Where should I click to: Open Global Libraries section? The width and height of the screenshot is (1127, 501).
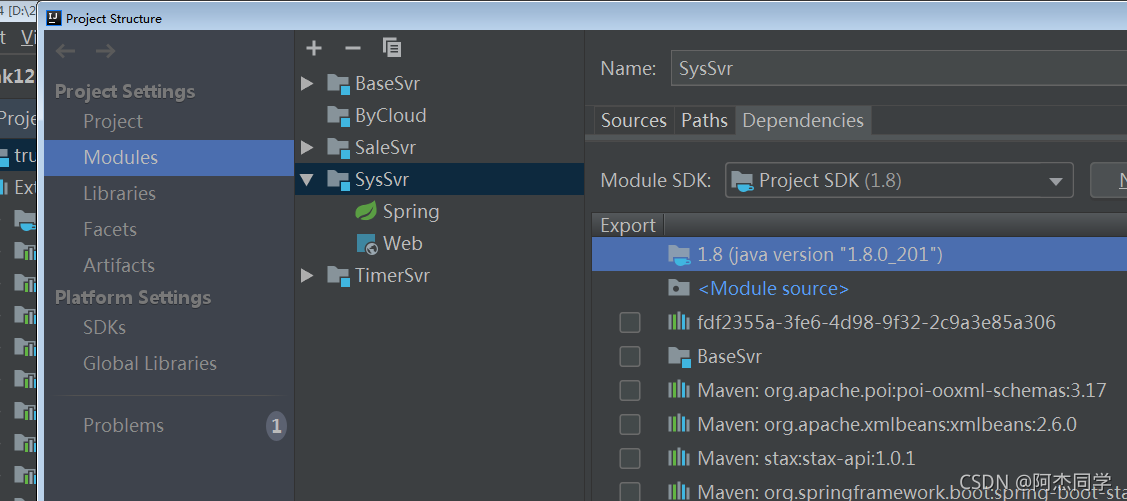click(x=150, y=363)
